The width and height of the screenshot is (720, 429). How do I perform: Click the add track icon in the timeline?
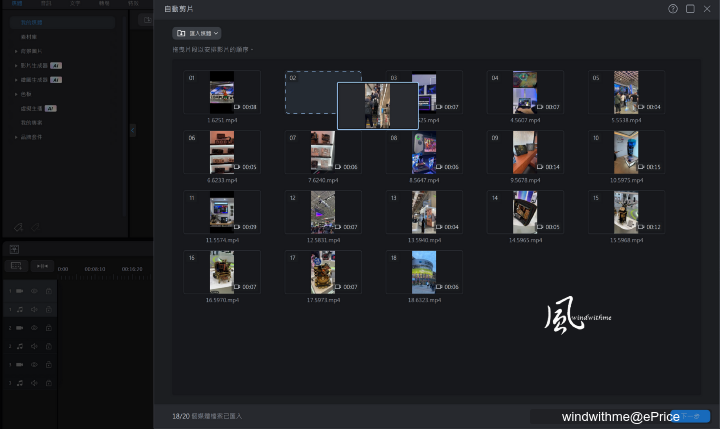pos(16,266)
